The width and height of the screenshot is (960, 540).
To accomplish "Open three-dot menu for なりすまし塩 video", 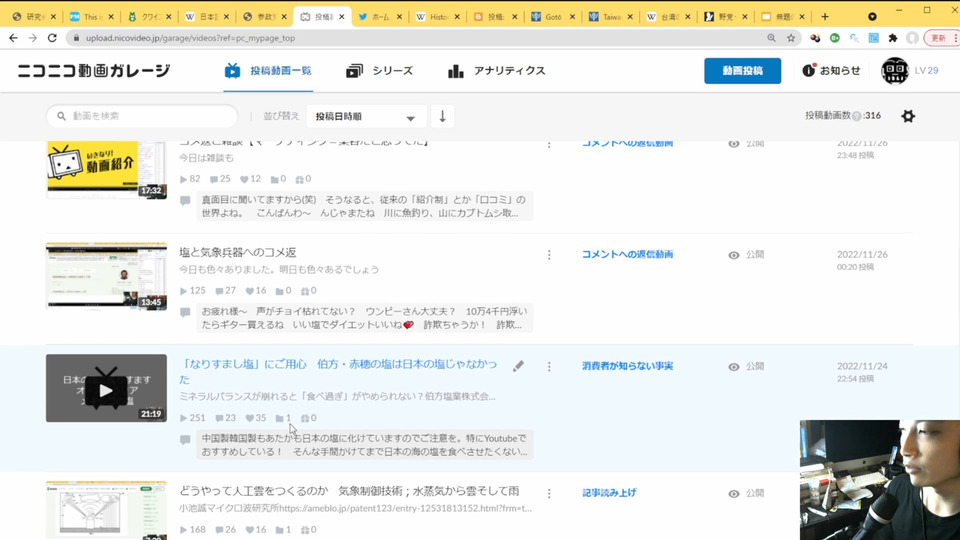I will [x=549, y=367].
